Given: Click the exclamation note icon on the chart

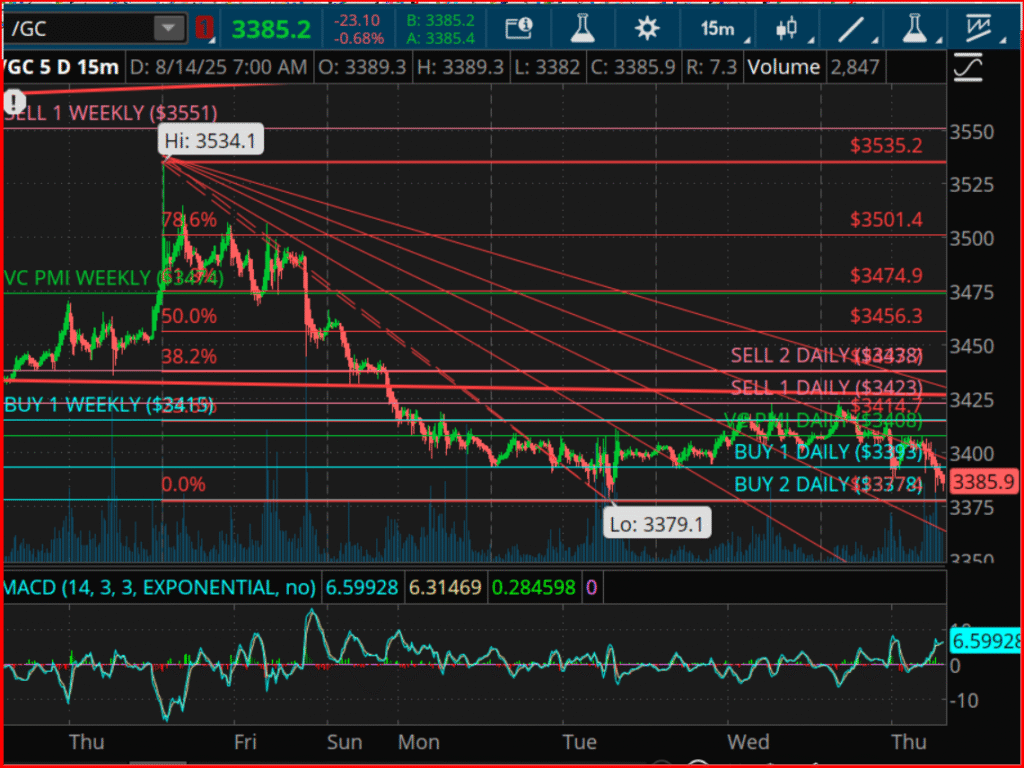Looking at the screenshot, I should click(14, 101).
